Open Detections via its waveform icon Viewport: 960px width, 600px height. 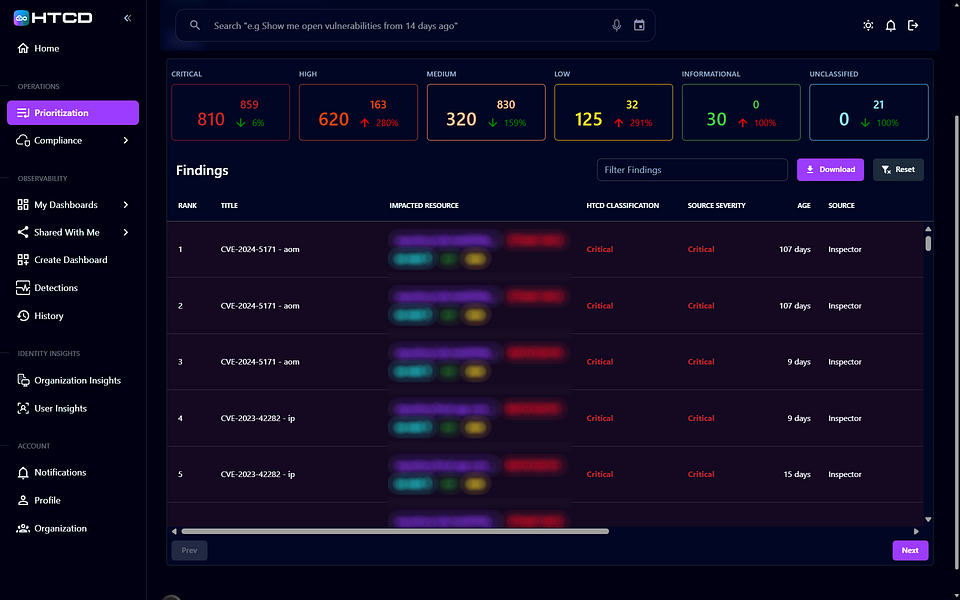22,288
